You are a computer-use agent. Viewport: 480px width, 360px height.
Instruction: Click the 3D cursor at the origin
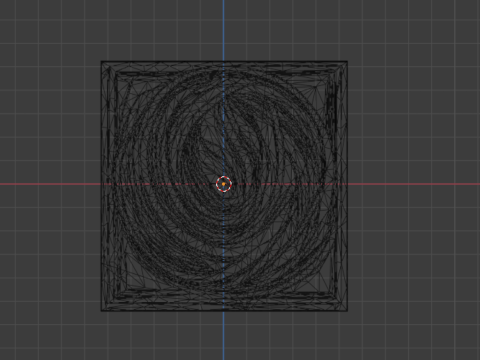pyautogui.click(x=224, y=184)
